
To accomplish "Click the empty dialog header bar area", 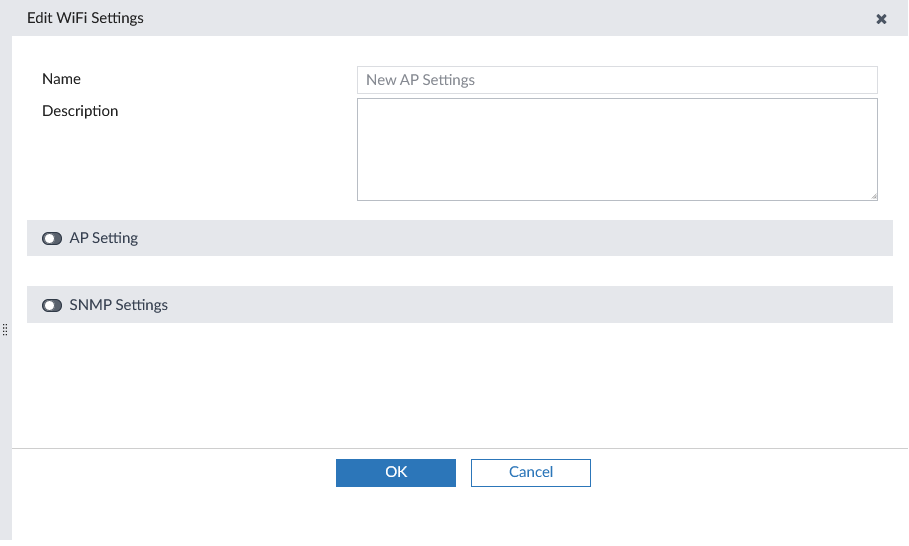I will 500,18.
